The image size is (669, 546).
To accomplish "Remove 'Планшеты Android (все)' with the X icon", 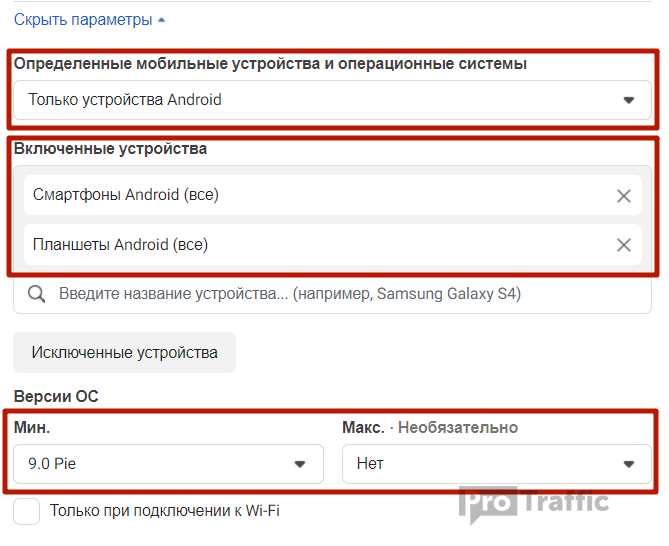I will 624,245.
